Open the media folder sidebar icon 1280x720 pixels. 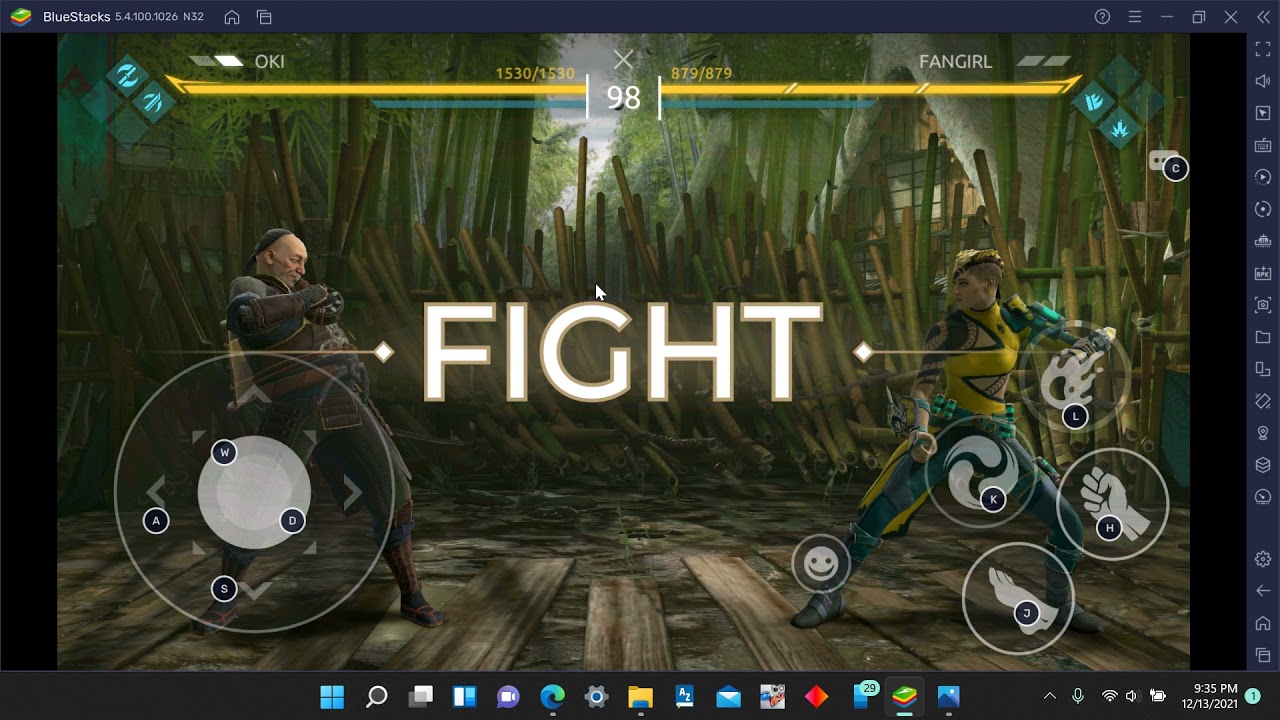pos(1263,337)
